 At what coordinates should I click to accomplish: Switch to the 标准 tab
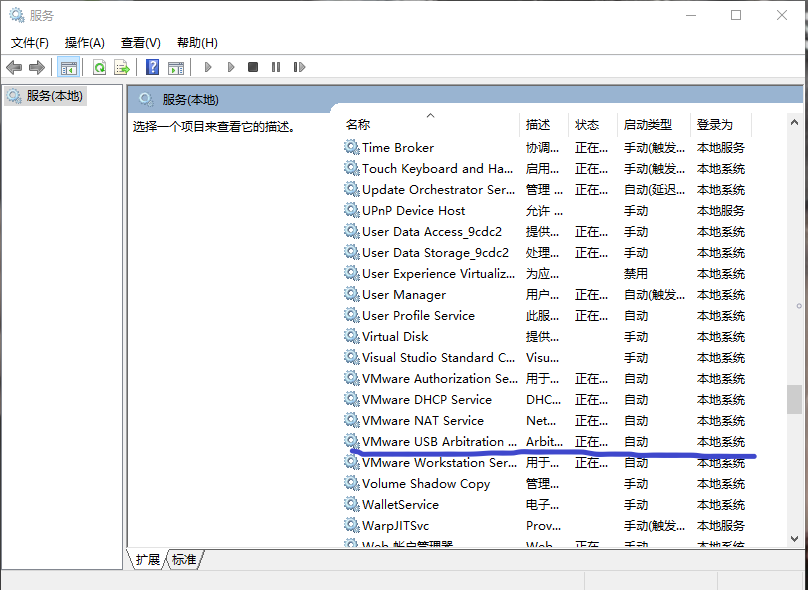pos(183,560)
